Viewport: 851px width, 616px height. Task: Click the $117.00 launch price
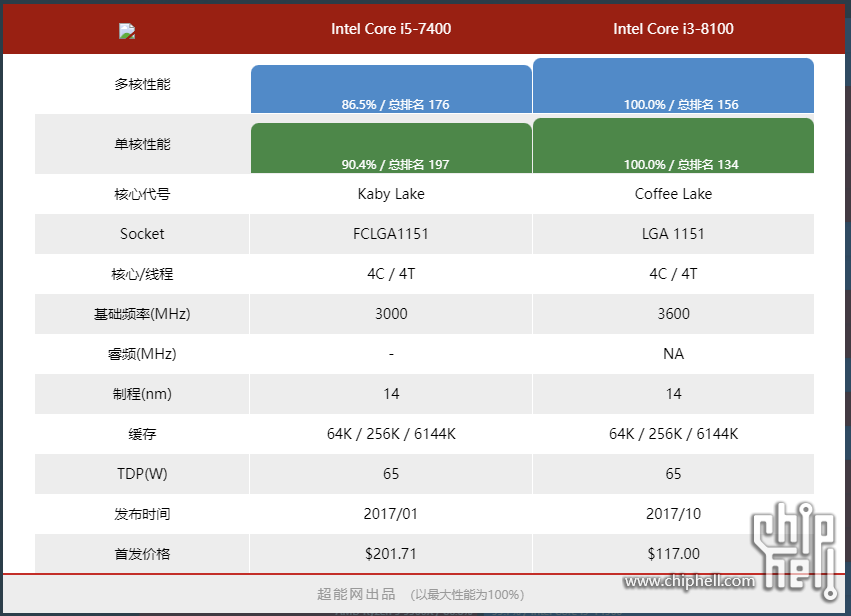(x=673, y=554)
